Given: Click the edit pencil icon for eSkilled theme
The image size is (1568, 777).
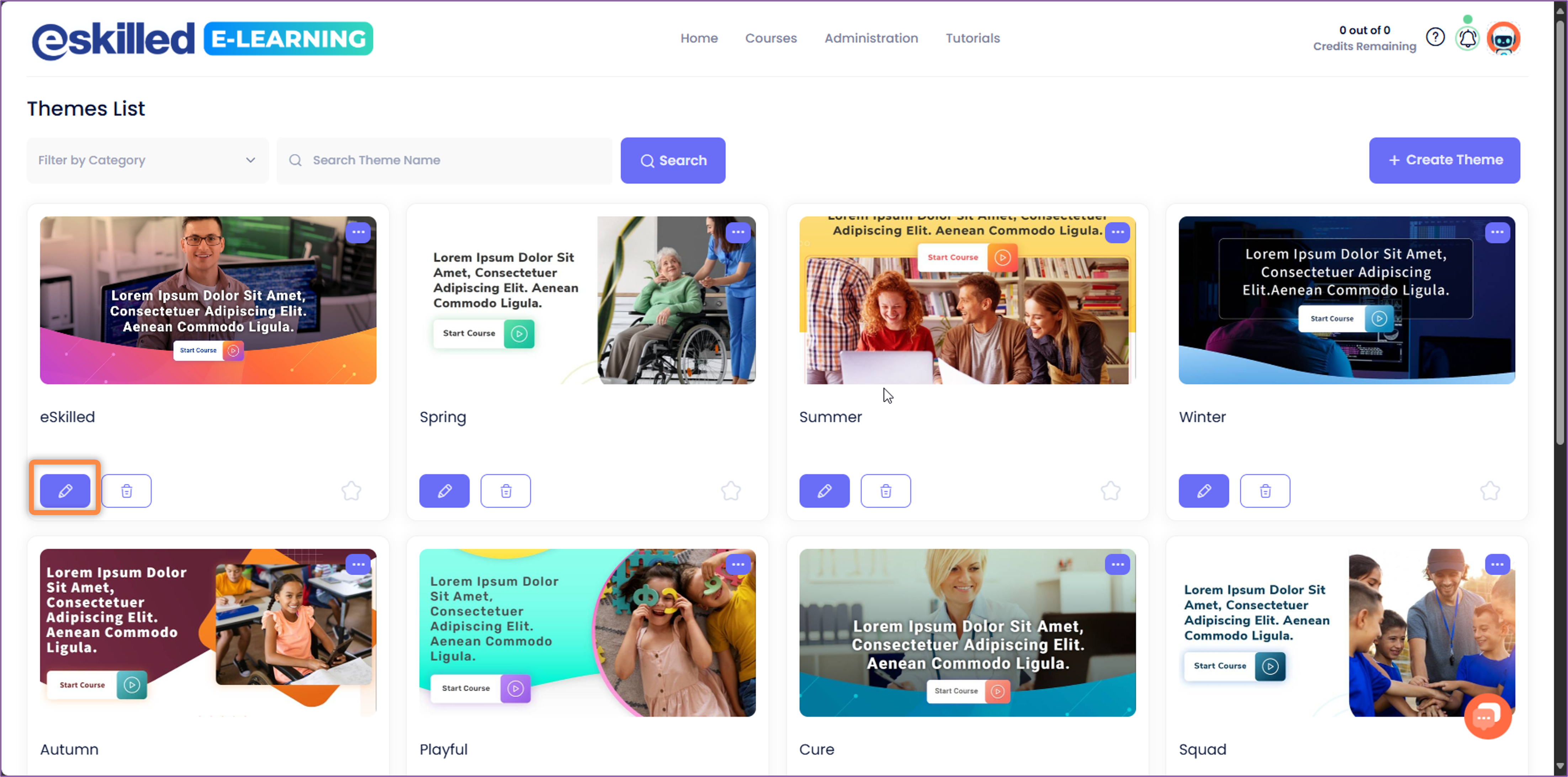Looking at the screenshot, I should click(x=65, y=491).
